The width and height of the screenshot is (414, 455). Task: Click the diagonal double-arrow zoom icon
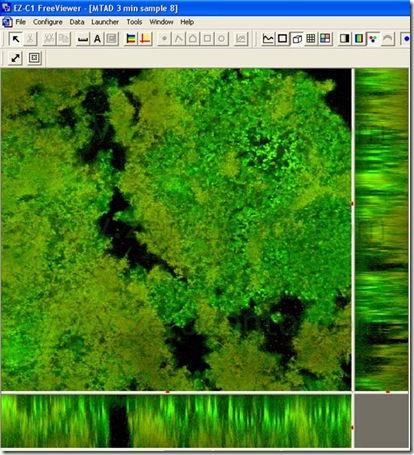[x=15, y=58]
